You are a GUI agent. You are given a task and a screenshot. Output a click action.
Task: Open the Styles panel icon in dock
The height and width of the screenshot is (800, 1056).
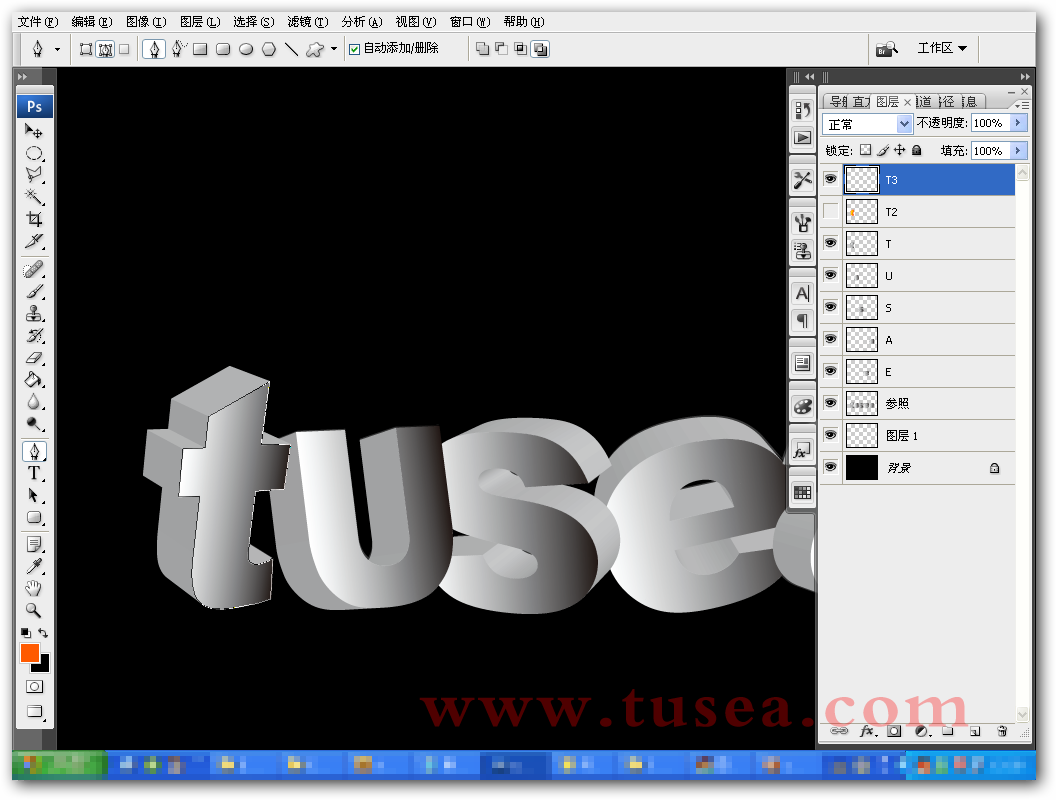tap(802, 451)
